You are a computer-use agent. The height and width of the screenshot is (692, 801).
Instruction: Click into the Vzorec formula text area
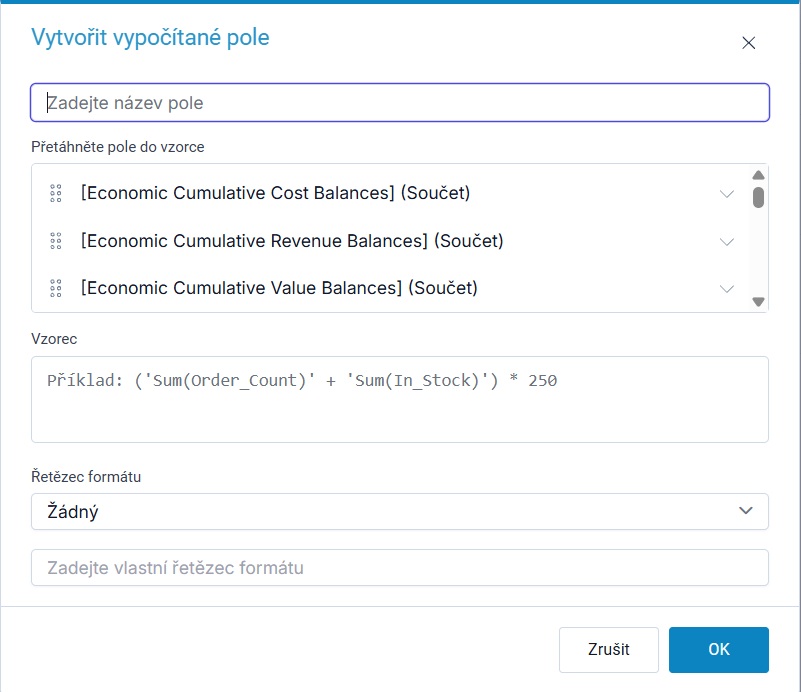[399, 399]
